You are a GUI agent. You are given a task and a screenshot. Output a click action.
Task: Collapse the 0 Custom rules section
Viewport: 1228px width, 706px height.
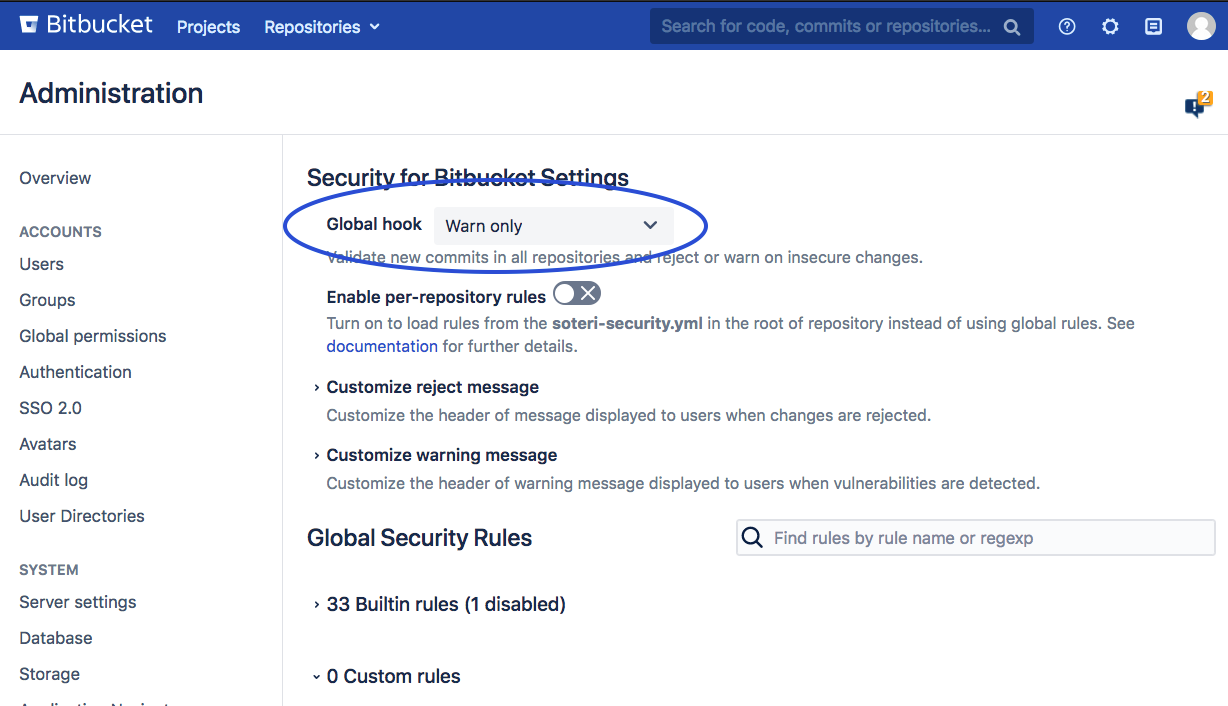pyautogui.click(x=393, y=676)
